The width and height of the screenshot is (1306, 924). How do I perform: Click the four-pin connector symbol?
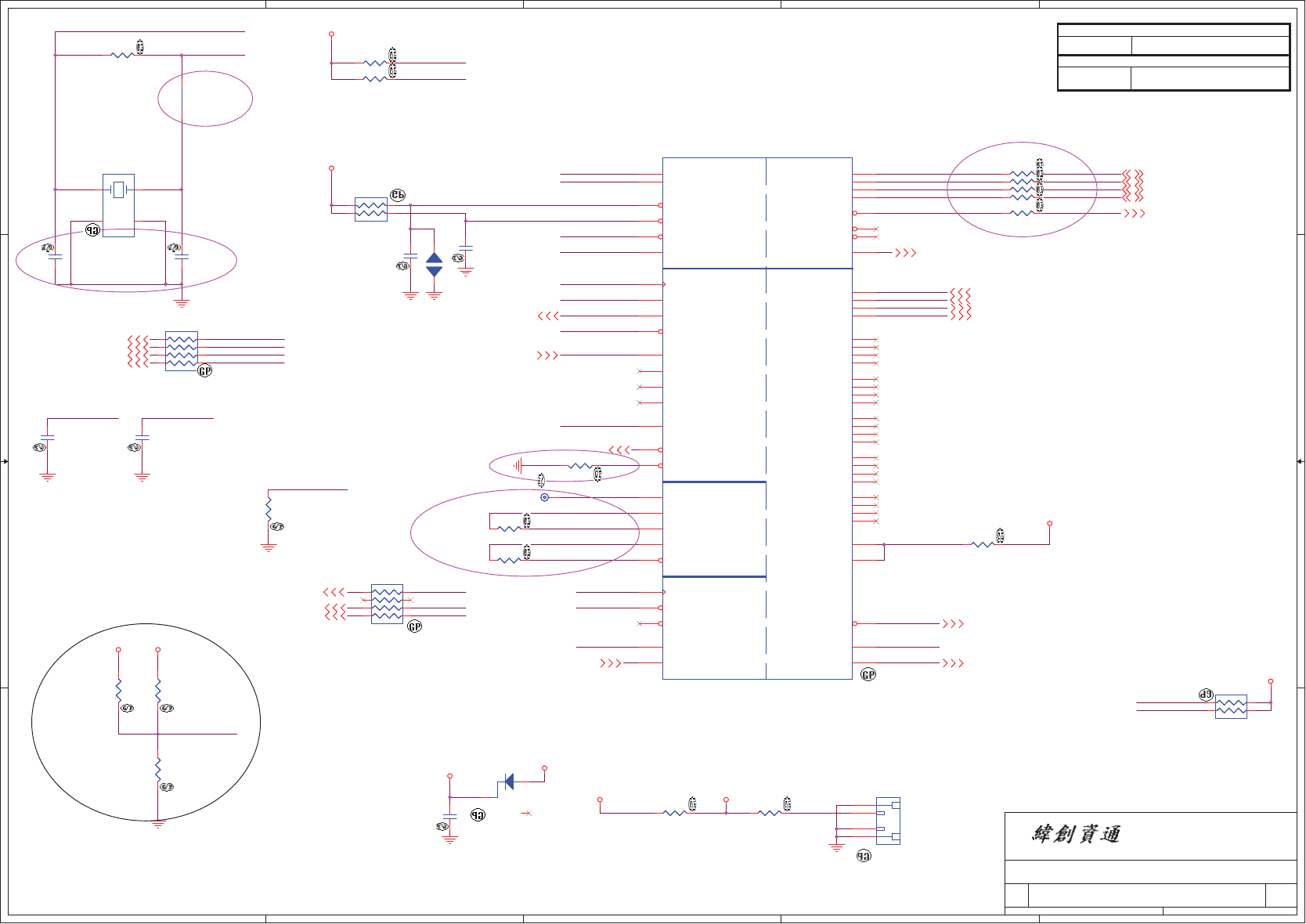[x=888, y=821]
